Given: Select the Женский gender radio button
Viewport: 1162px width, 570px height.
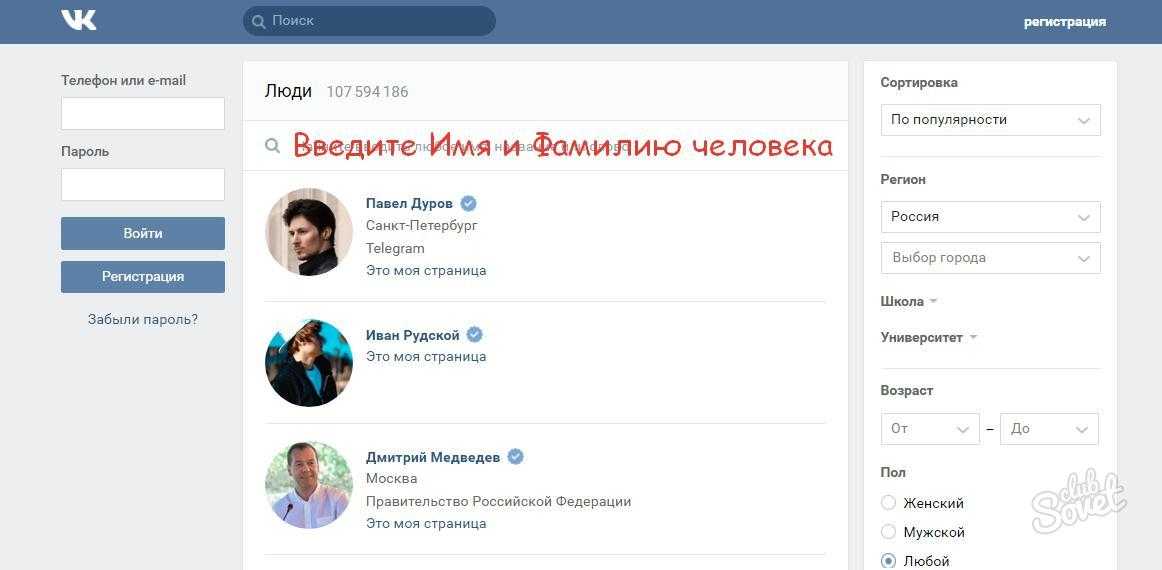Looking at the screenshot, I should 889,503.
